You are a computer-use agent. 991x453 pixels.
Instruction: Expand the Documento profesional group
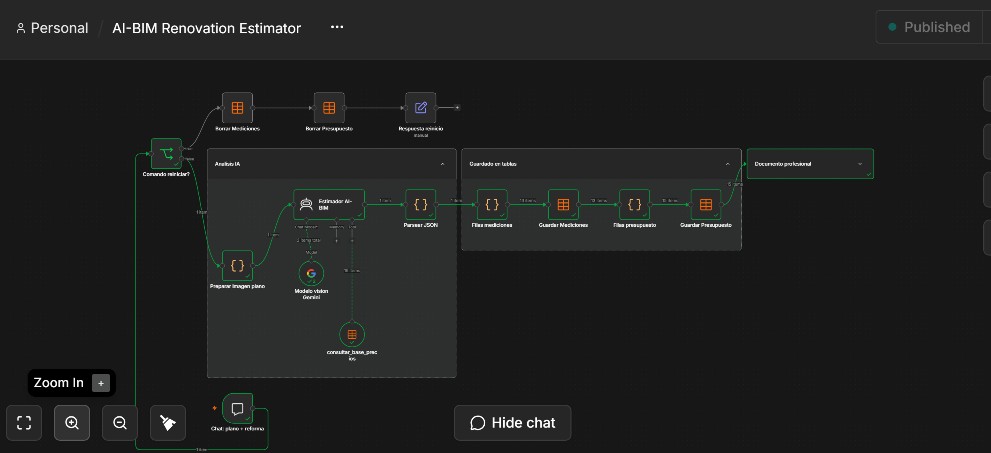pos(860,164)
